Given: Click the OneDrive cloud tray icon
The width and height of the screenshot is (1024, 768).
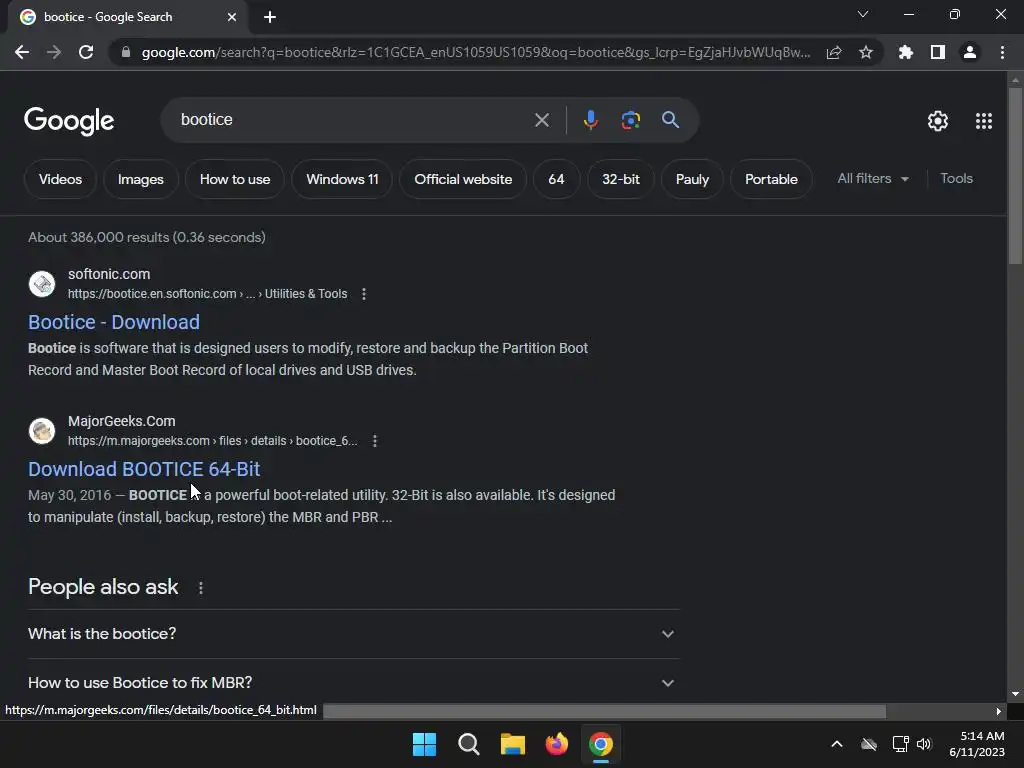Looking at the screenshot, I should (869, 744).
